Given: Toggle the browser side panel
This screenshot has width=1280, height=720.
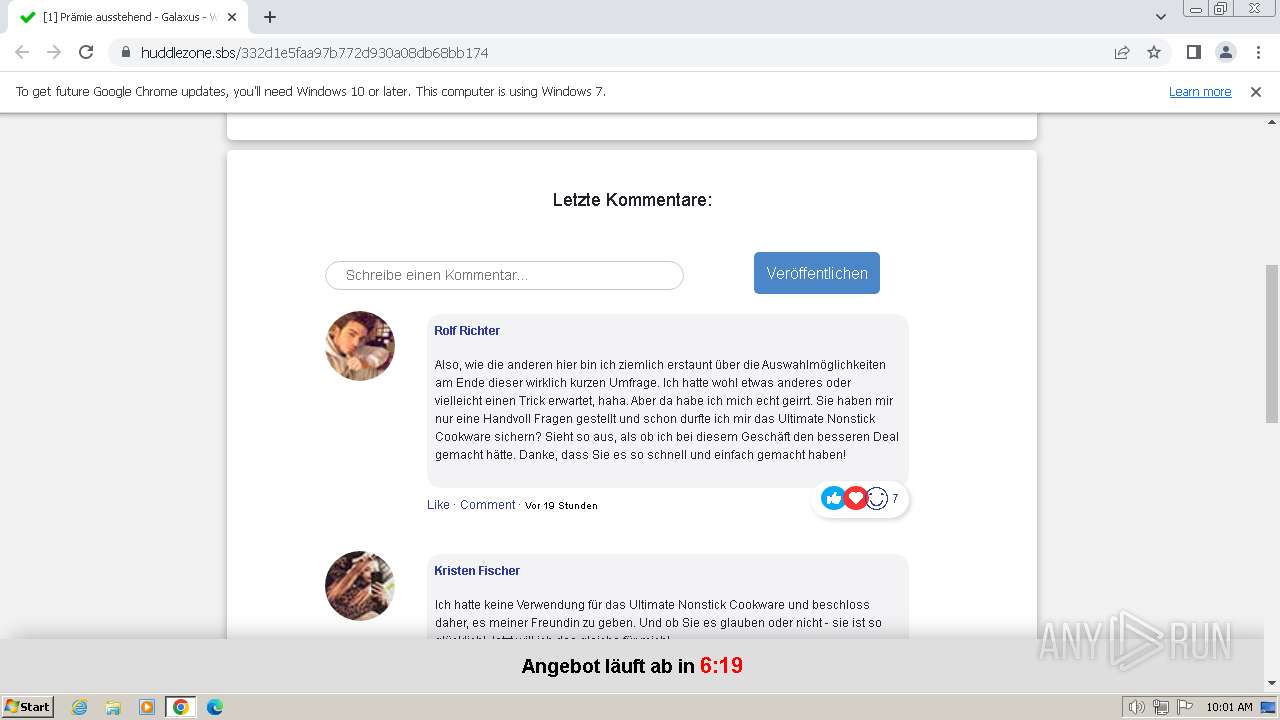Looking at the screenshot, I should tap(1193, 52).
